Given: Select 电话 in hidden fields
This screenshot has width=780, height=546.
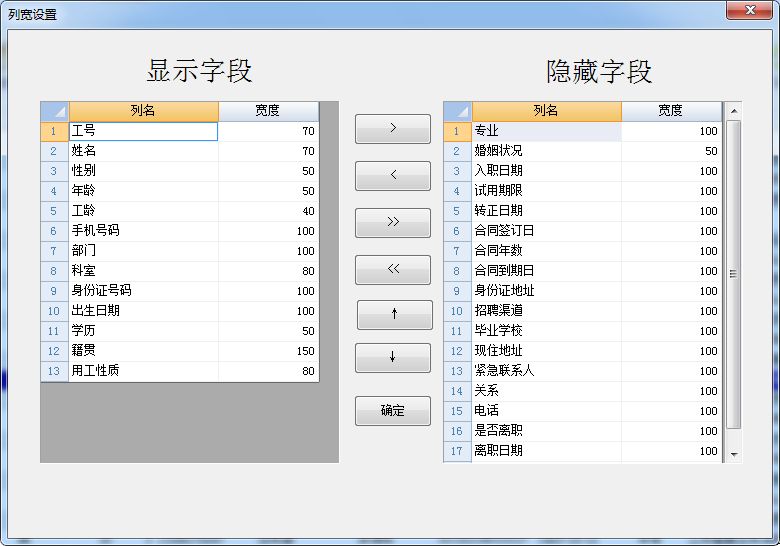Looking at the screenshot, I should tap(546, 411).
